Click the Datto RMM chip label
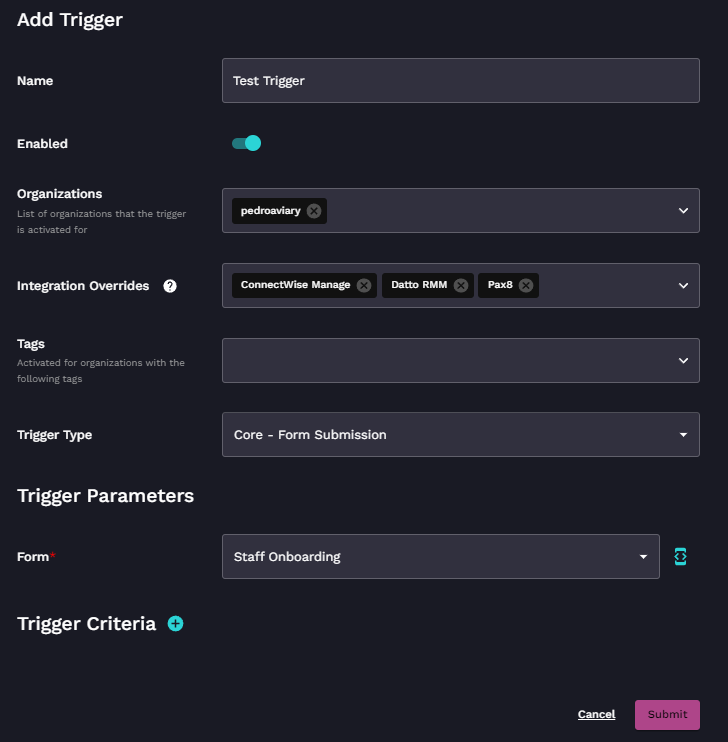 pos(418,285)
